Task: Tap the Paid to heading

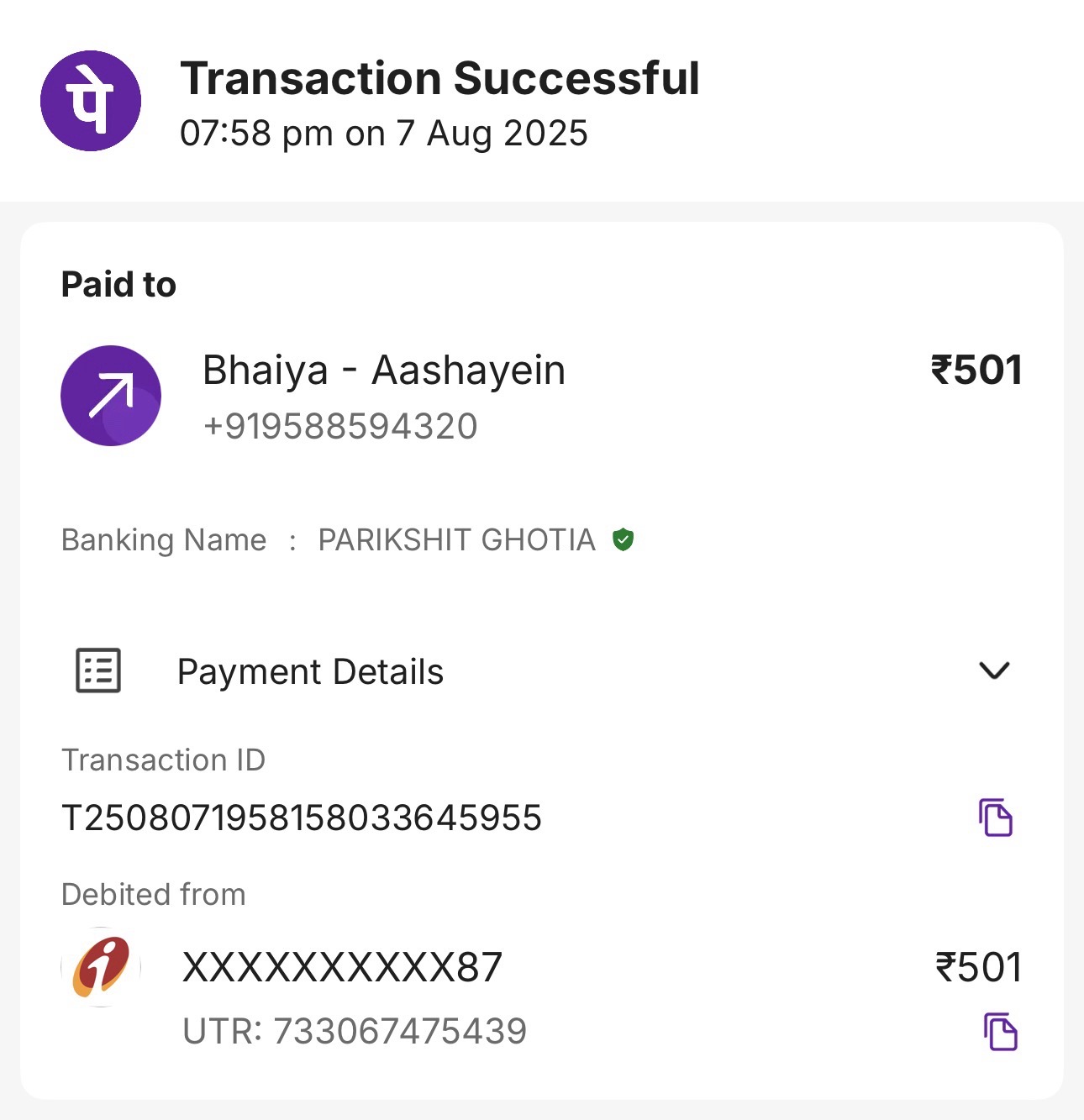Action: click(118, 285)
